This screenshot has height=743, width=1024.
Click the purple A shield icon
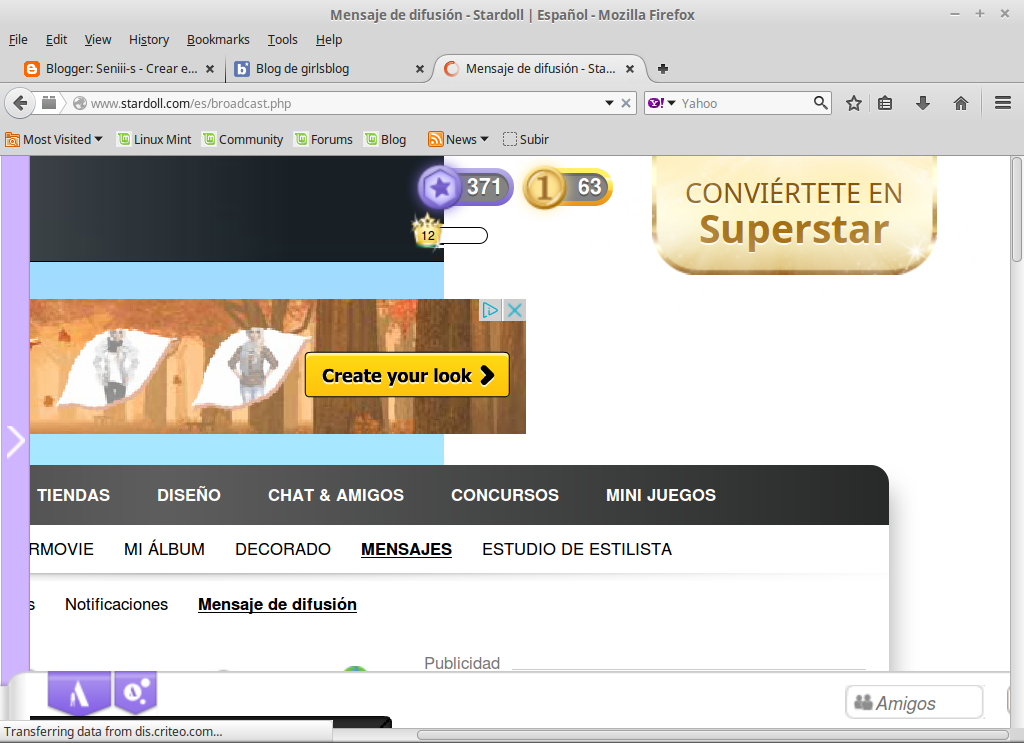[79, 693]
